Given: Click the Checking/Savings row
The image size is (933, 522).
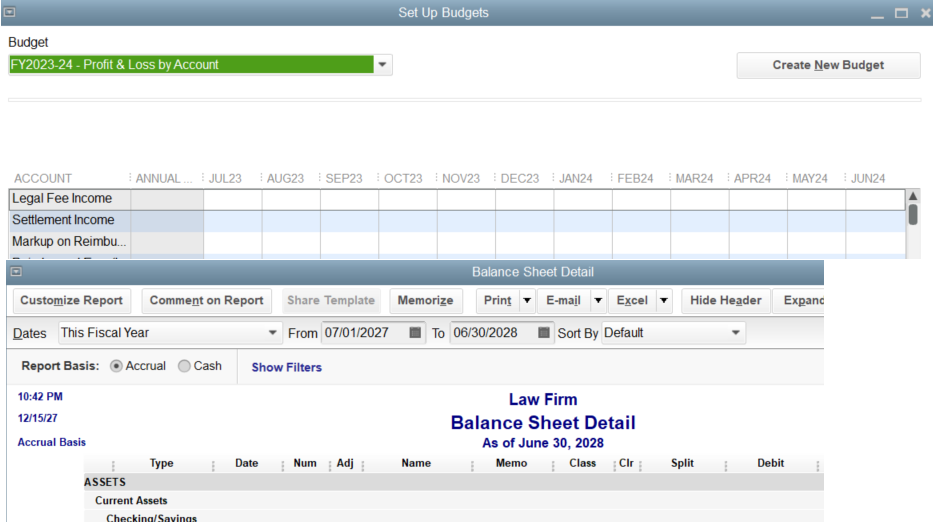Looking at the screenshot, I should pyautogui.click(x=453, y=517).
